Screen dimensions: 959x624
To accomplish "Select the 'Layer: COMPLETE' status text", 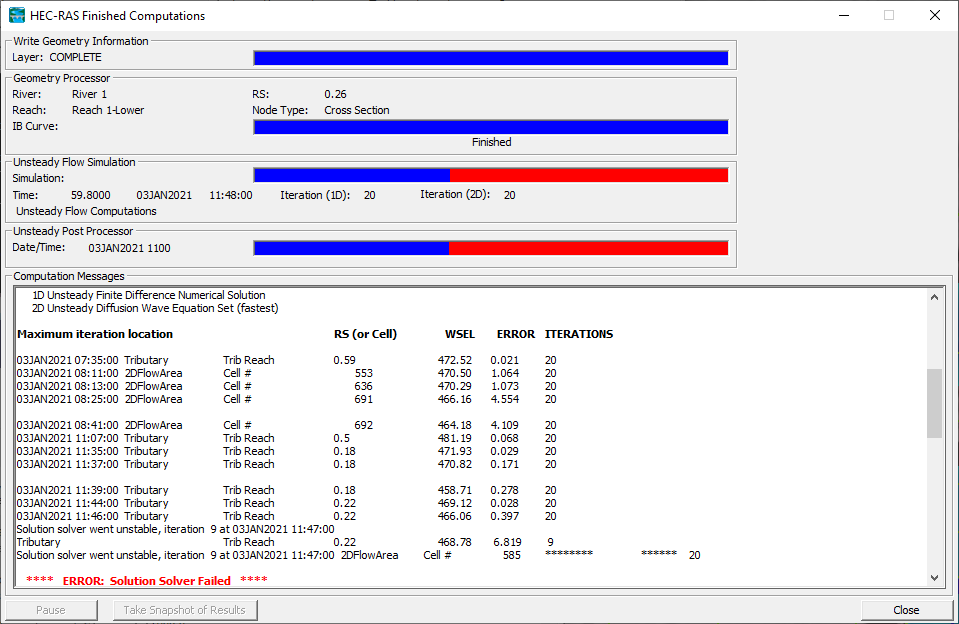I will [57, 58].
